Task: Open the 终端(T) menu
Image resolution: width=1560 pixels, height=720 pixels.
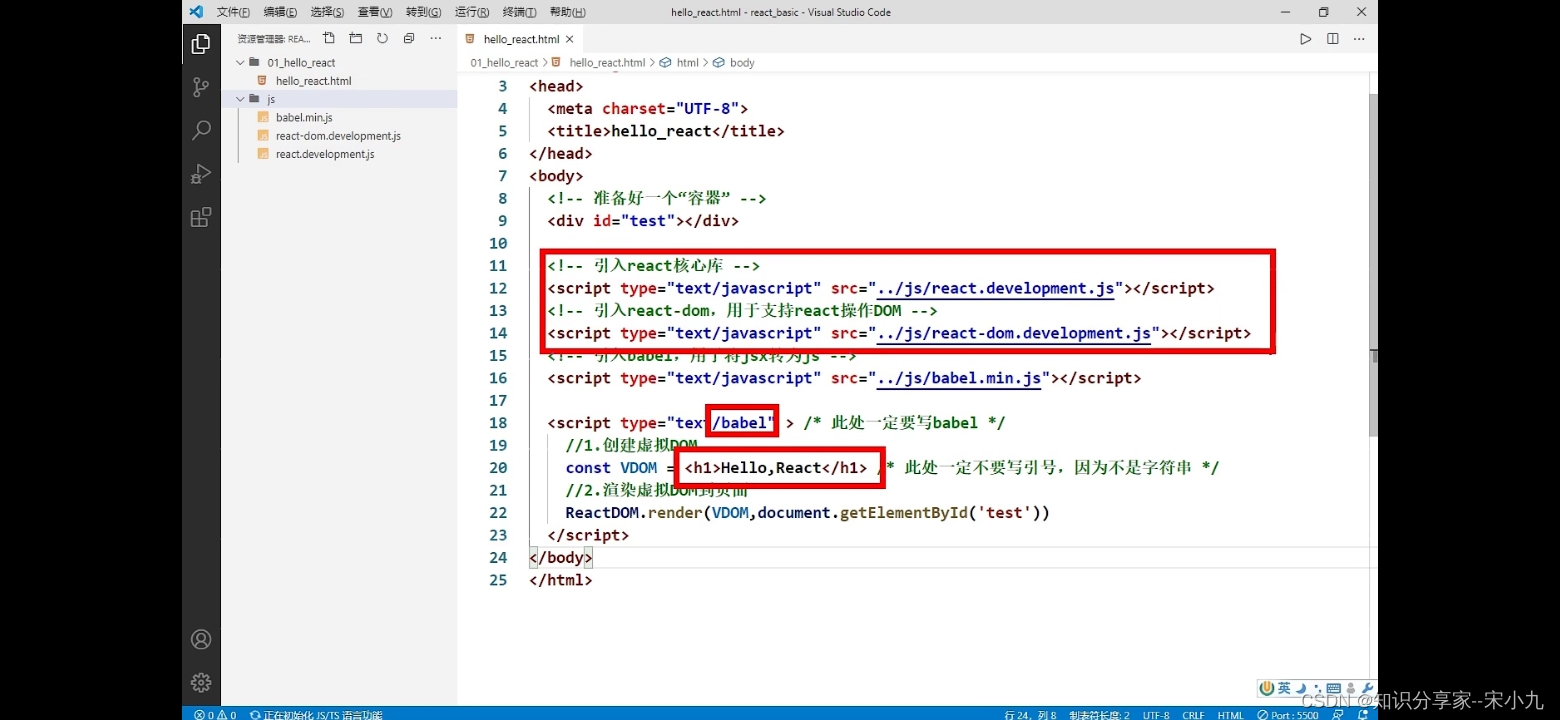Action: 519,12
